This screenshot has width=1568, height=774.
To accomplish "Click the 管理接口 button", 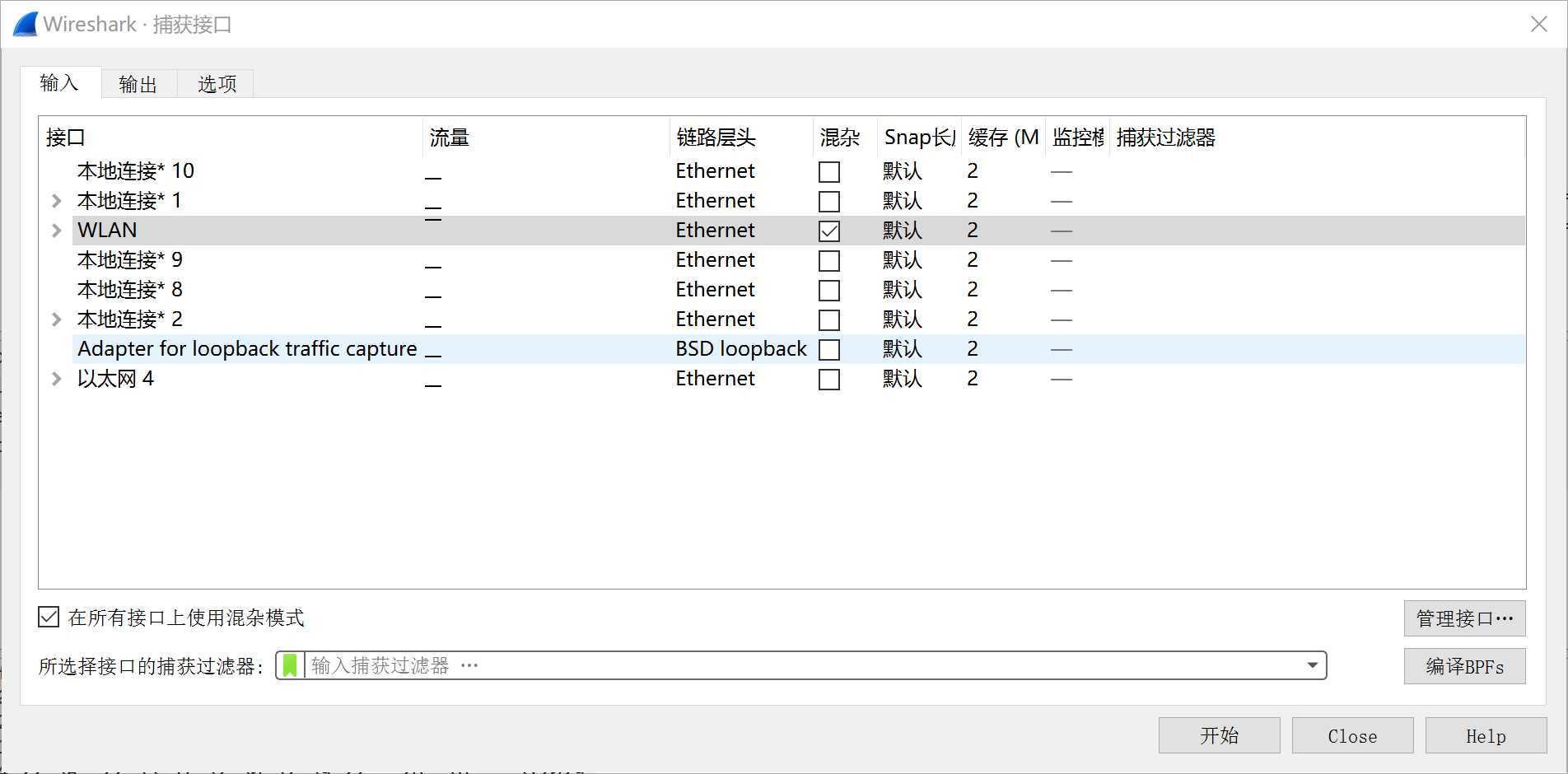I will coord(1464,618).
